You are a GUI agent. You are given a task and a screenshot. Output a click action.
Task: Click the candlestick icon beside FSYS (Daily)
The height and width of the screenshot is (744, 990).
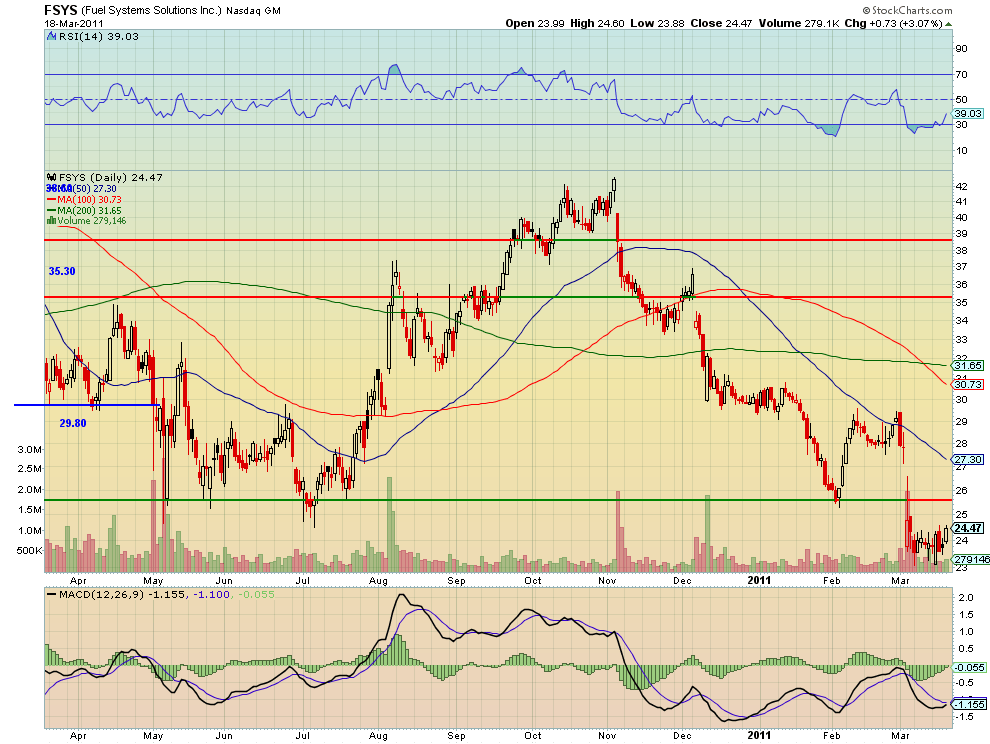click(x=52, y=177)
